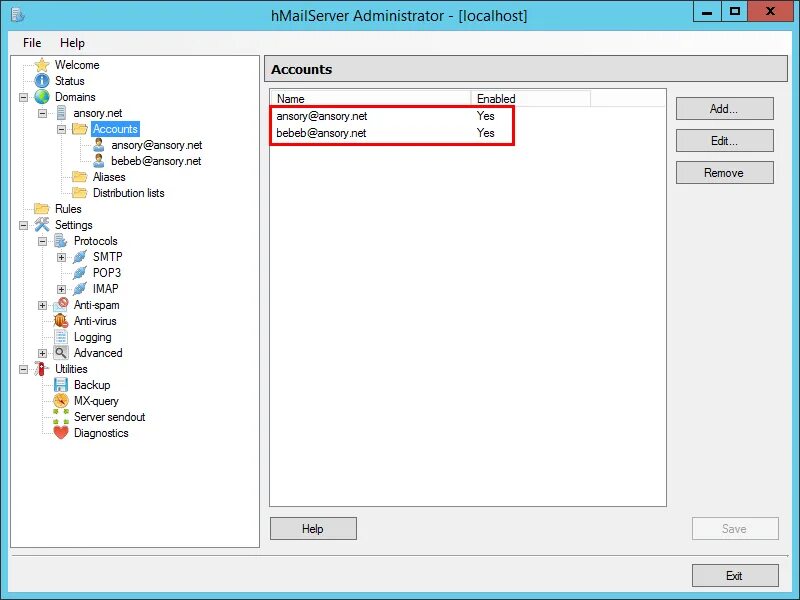Select the Aliases tree label

109,177
